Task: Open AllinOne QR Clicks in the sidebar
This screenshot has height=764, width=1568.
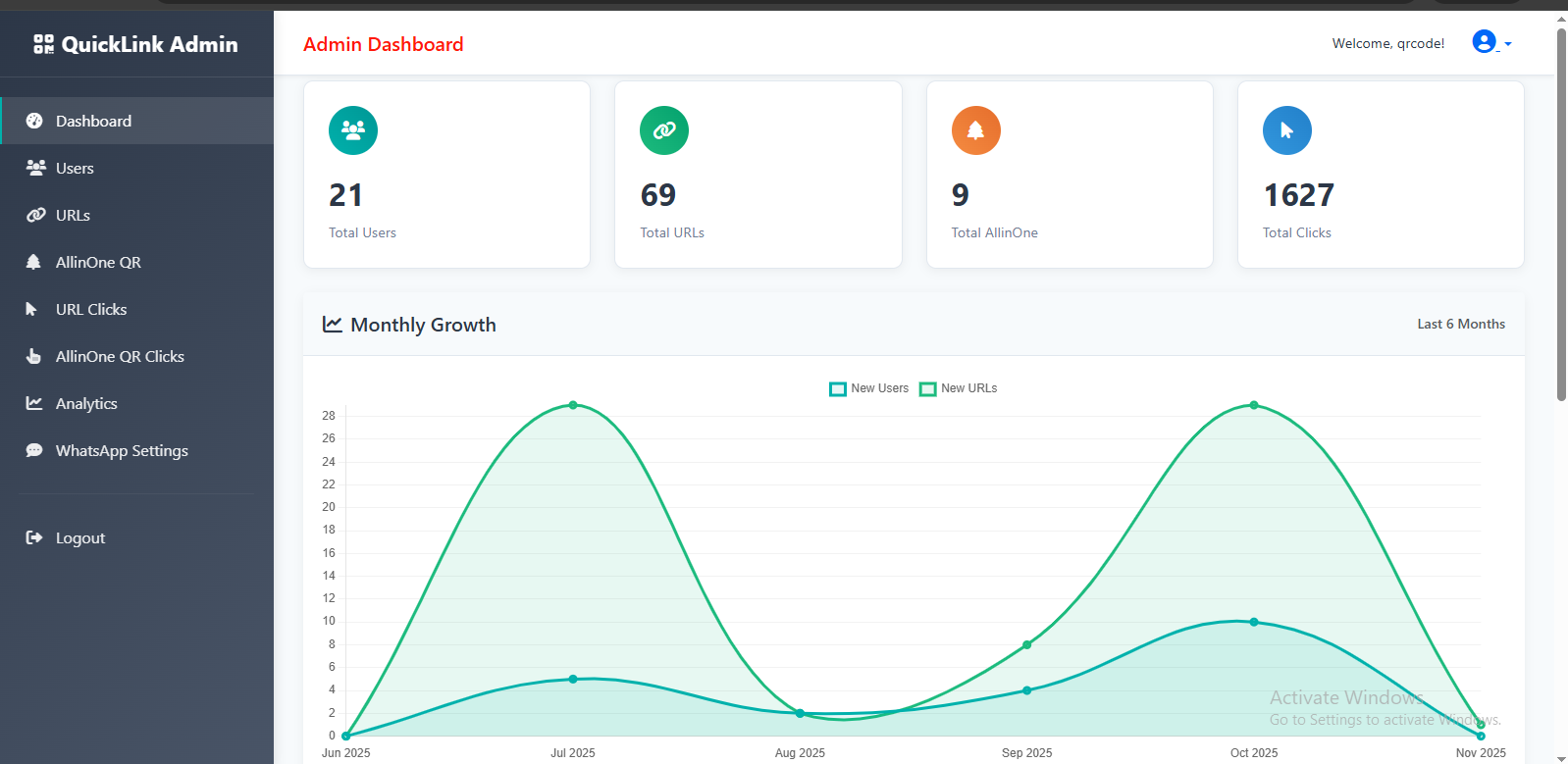Action: [x=120, y=357]
